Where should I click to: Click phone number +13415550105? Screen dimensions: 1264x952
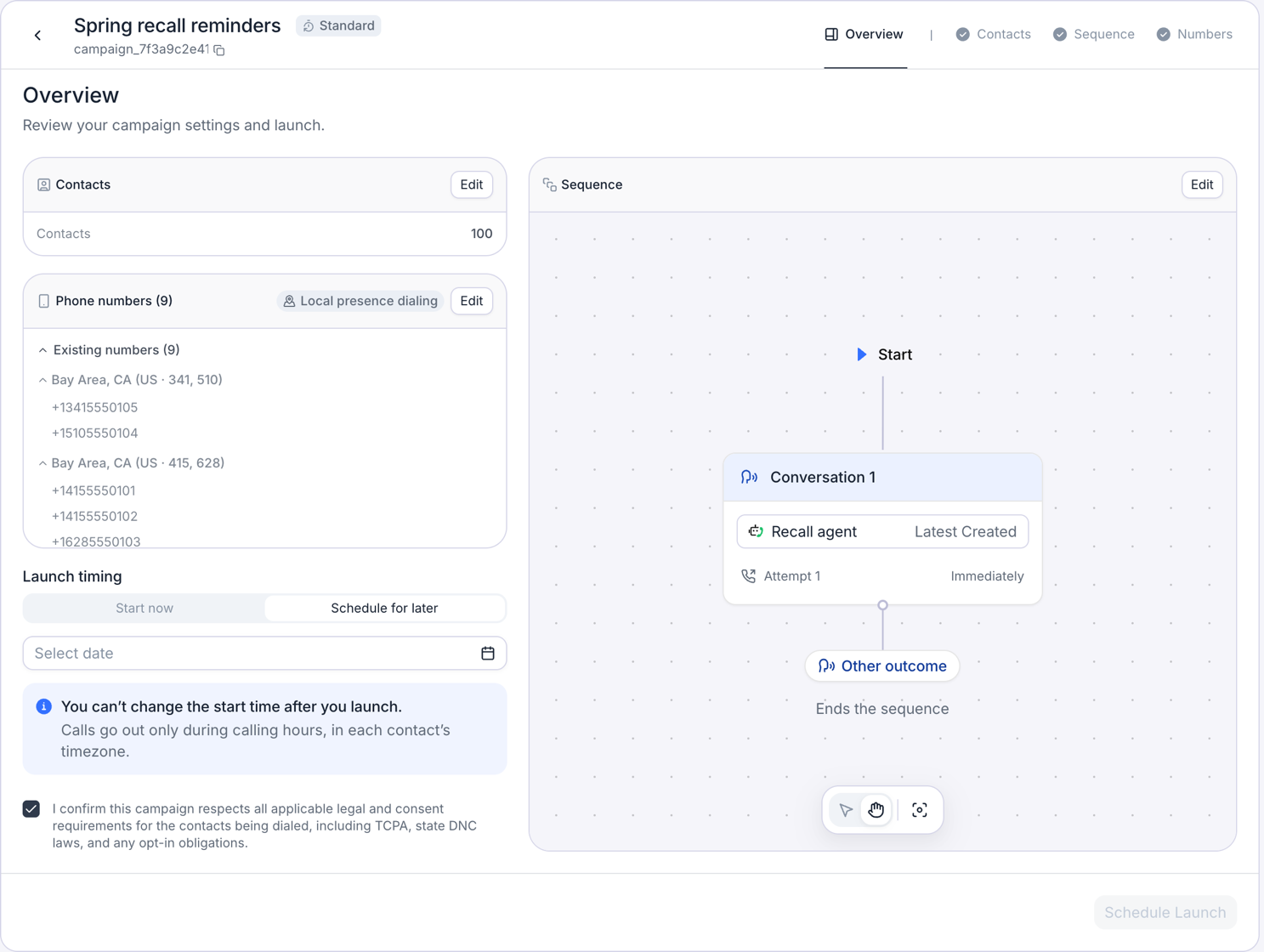click(94, 407)
